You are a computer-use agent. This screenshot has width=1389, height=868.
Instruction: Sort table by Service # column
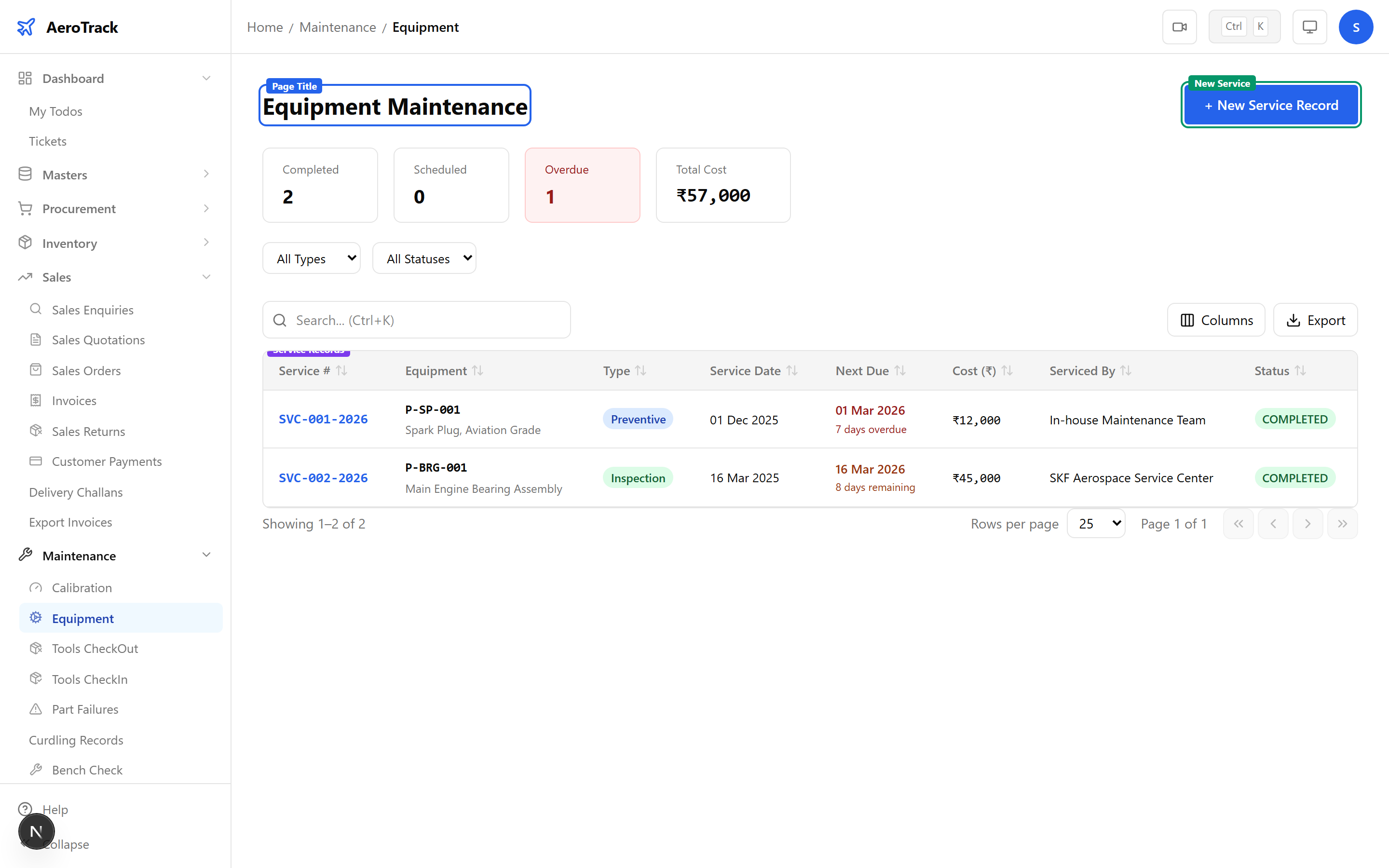[341, 371]
